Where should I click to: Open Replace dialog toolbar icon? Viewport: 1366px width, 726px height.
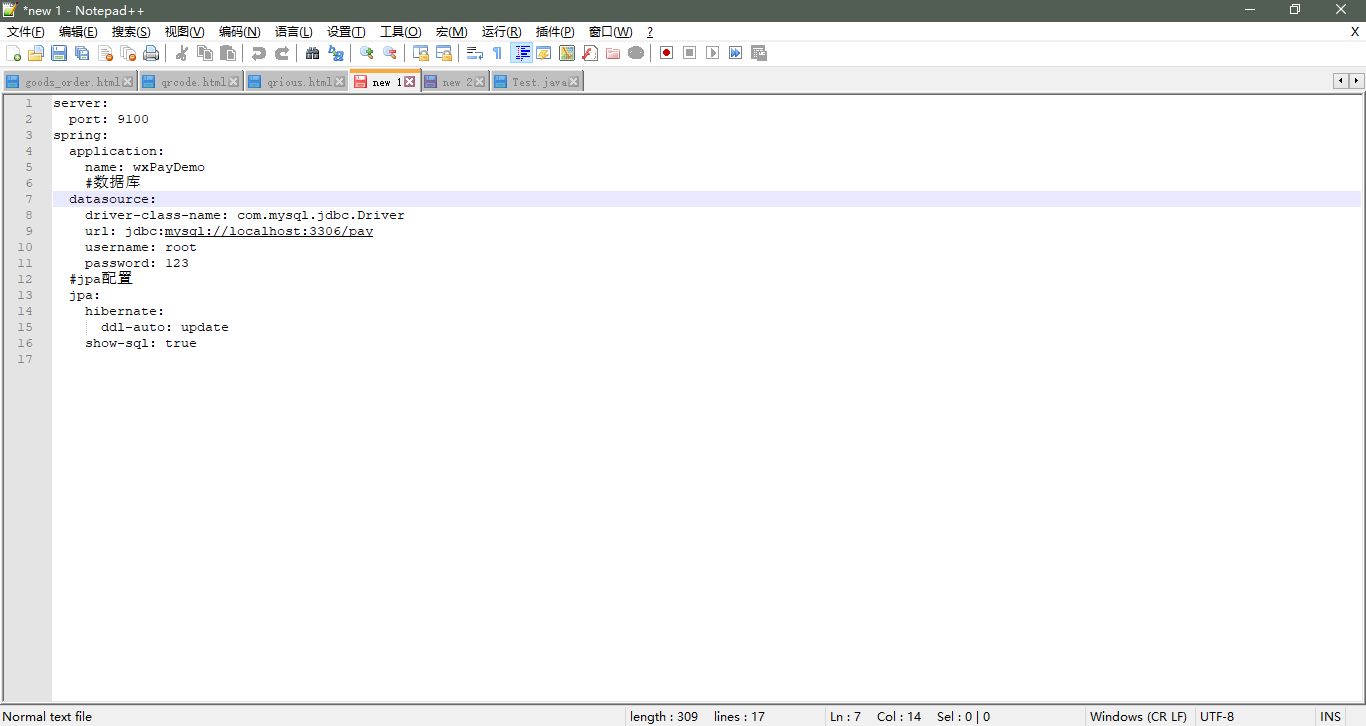(x=336, y=53)
